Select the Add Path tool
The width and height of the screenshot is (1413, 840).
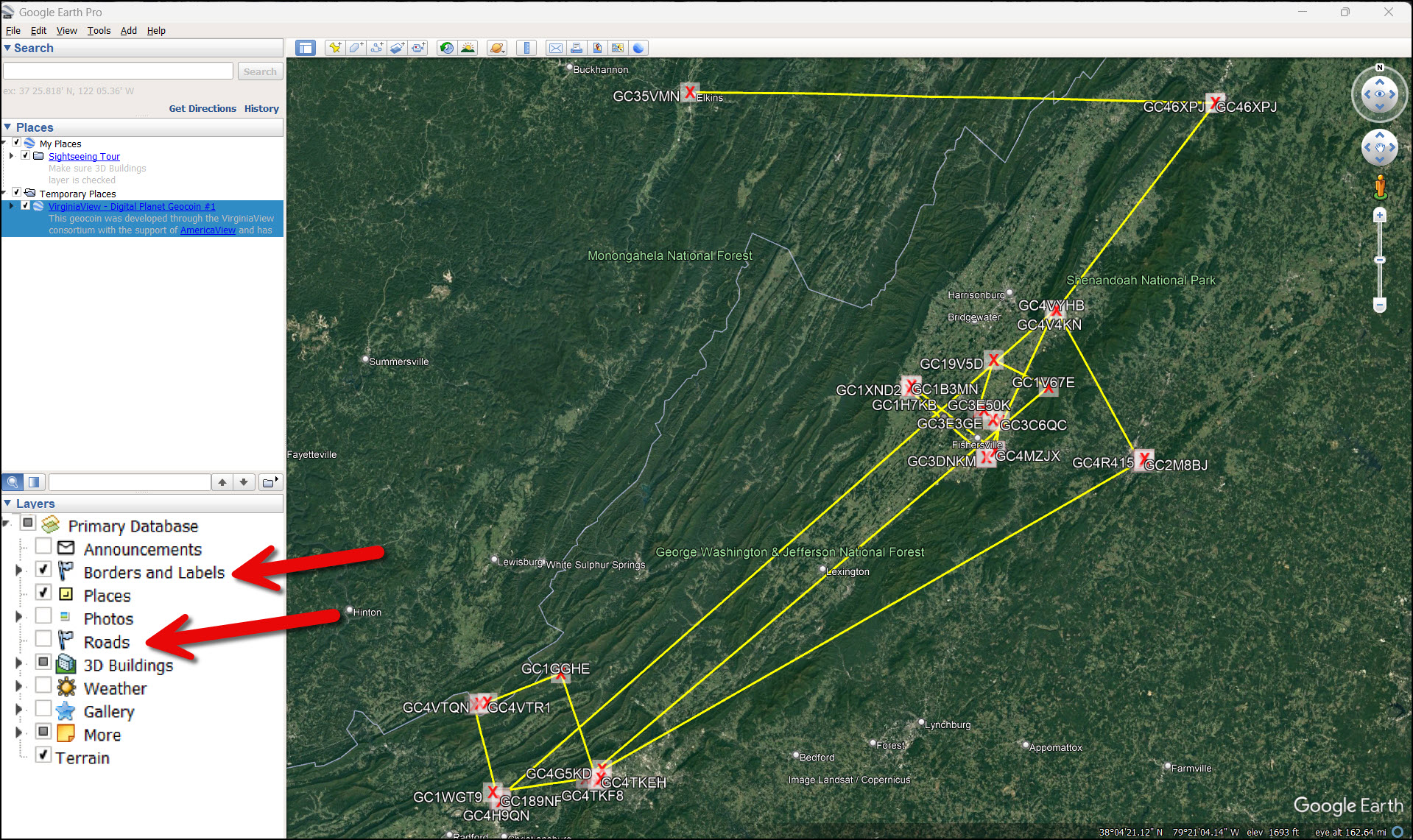376,48
